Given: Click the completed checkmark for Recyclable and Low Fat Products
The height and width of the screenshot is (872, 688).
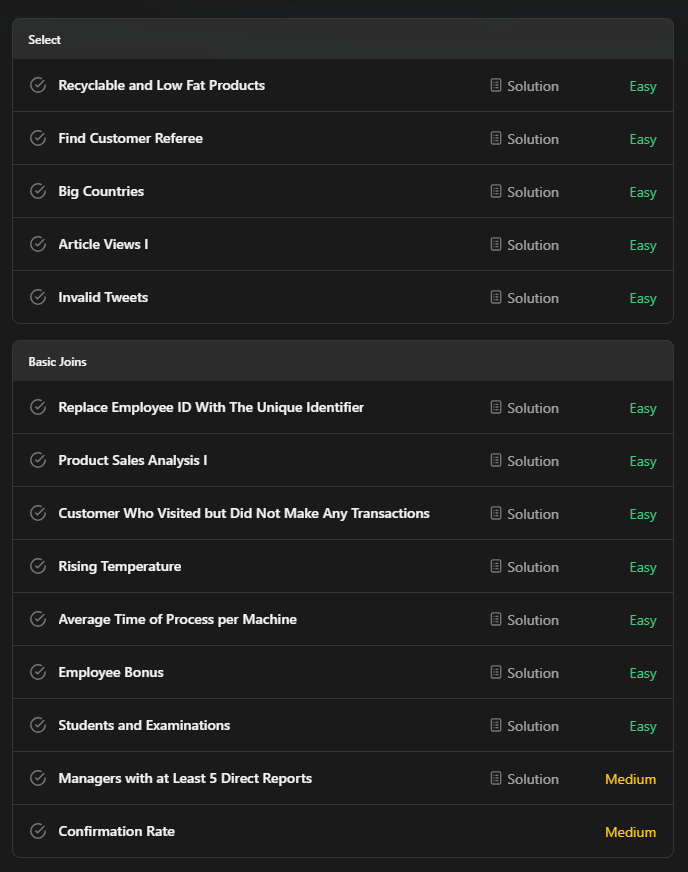Looking at the screenshot, I should coord(38,85).
